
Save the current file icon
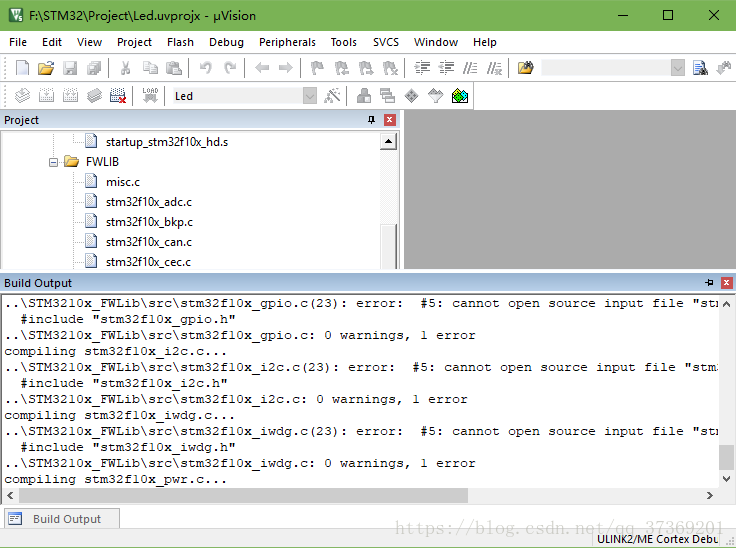click(70, 68)
